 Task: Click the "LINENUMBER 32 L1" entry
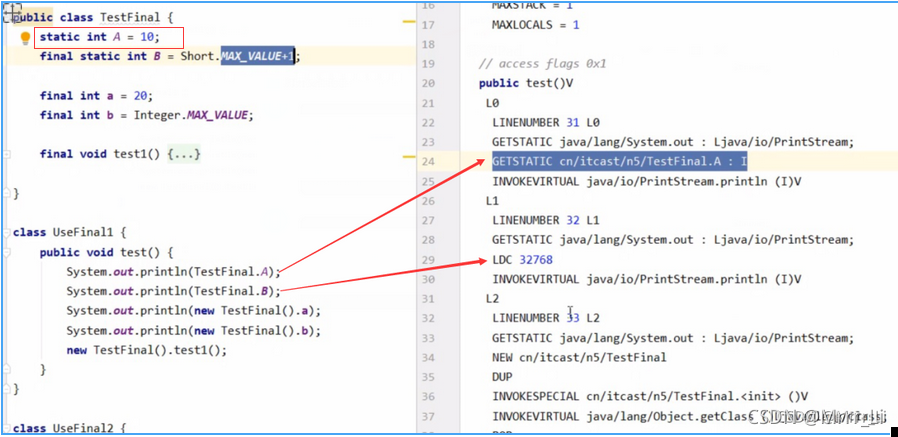545,220
